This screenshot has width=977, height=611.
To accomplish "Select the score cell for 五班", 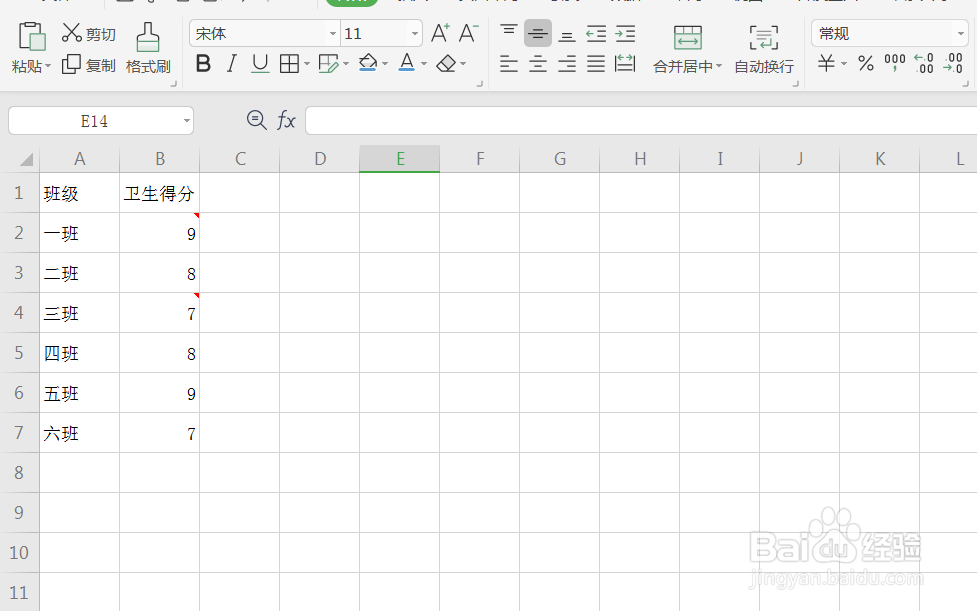I will pyautogui.click(x=160, y=393).
